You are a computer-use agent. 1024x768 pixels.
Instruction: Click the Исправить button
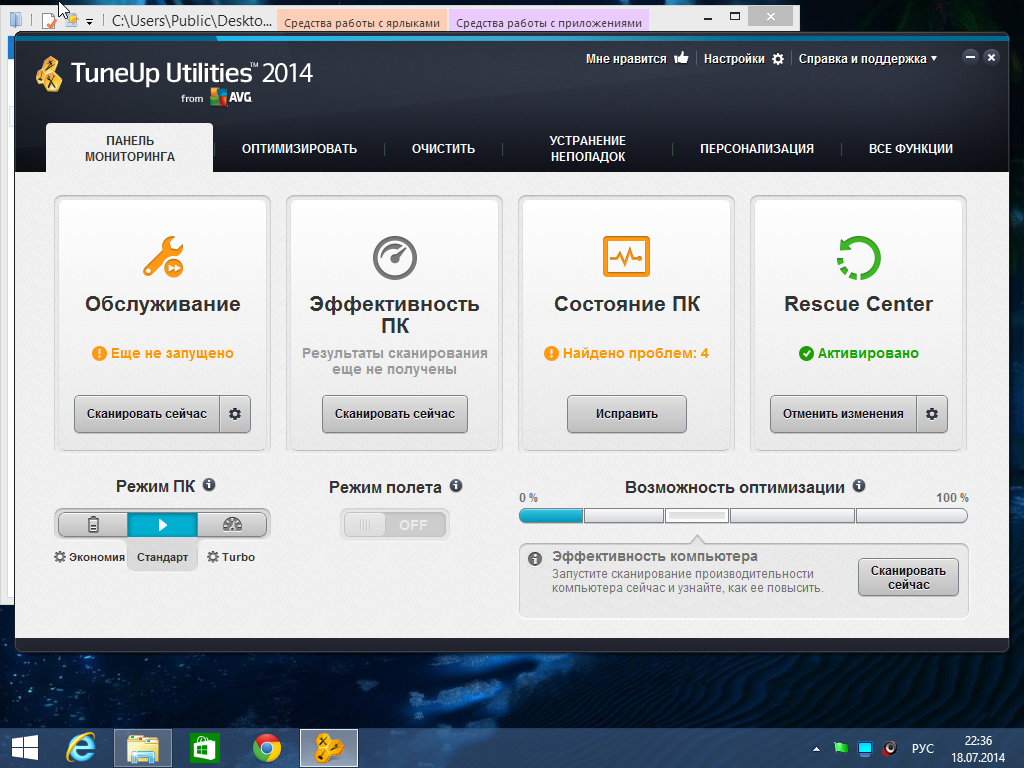coord(627,414)
